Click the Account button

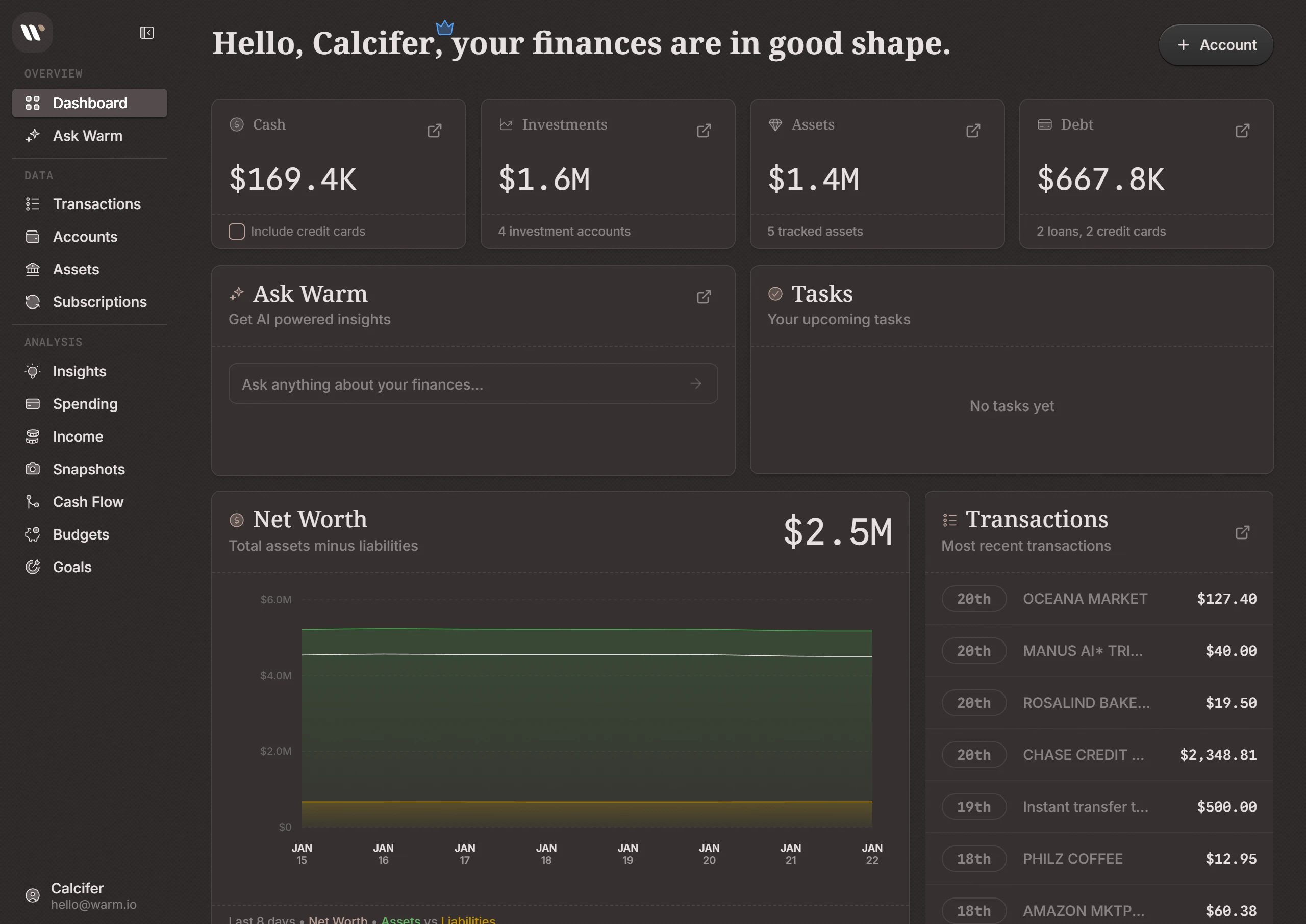pos(1216,45)
